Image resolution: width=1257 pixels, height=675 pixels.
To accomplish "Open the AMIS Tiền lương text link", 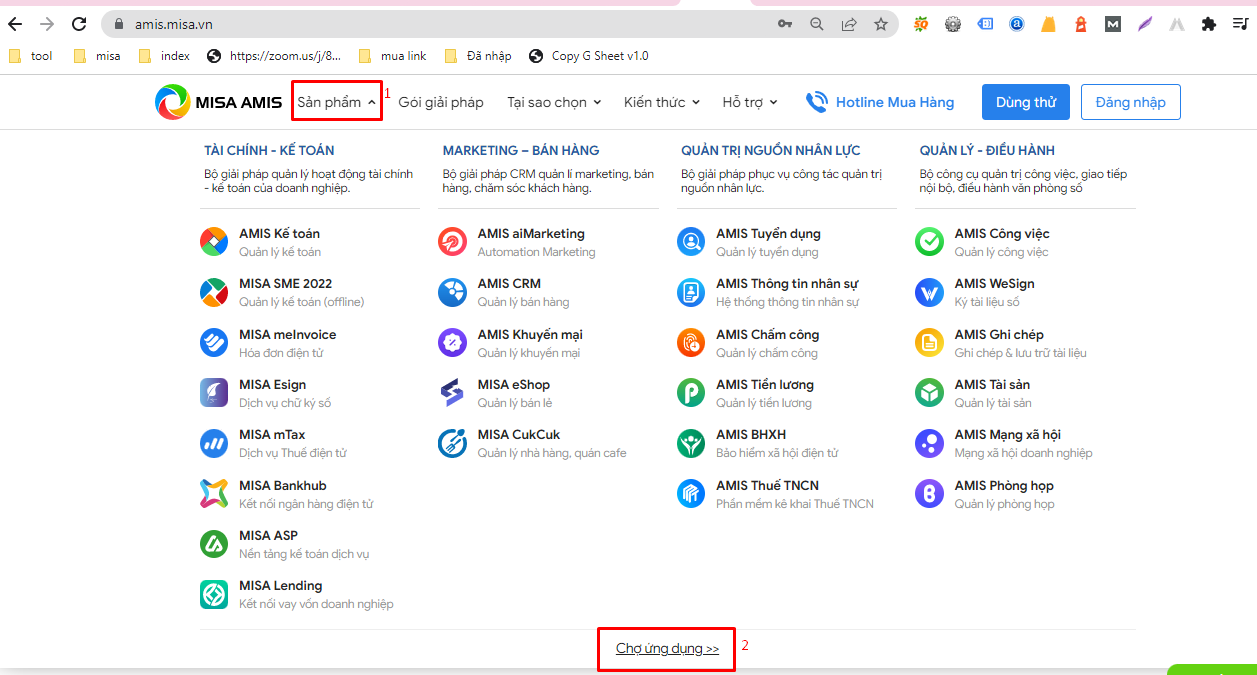I will (765, 384).
